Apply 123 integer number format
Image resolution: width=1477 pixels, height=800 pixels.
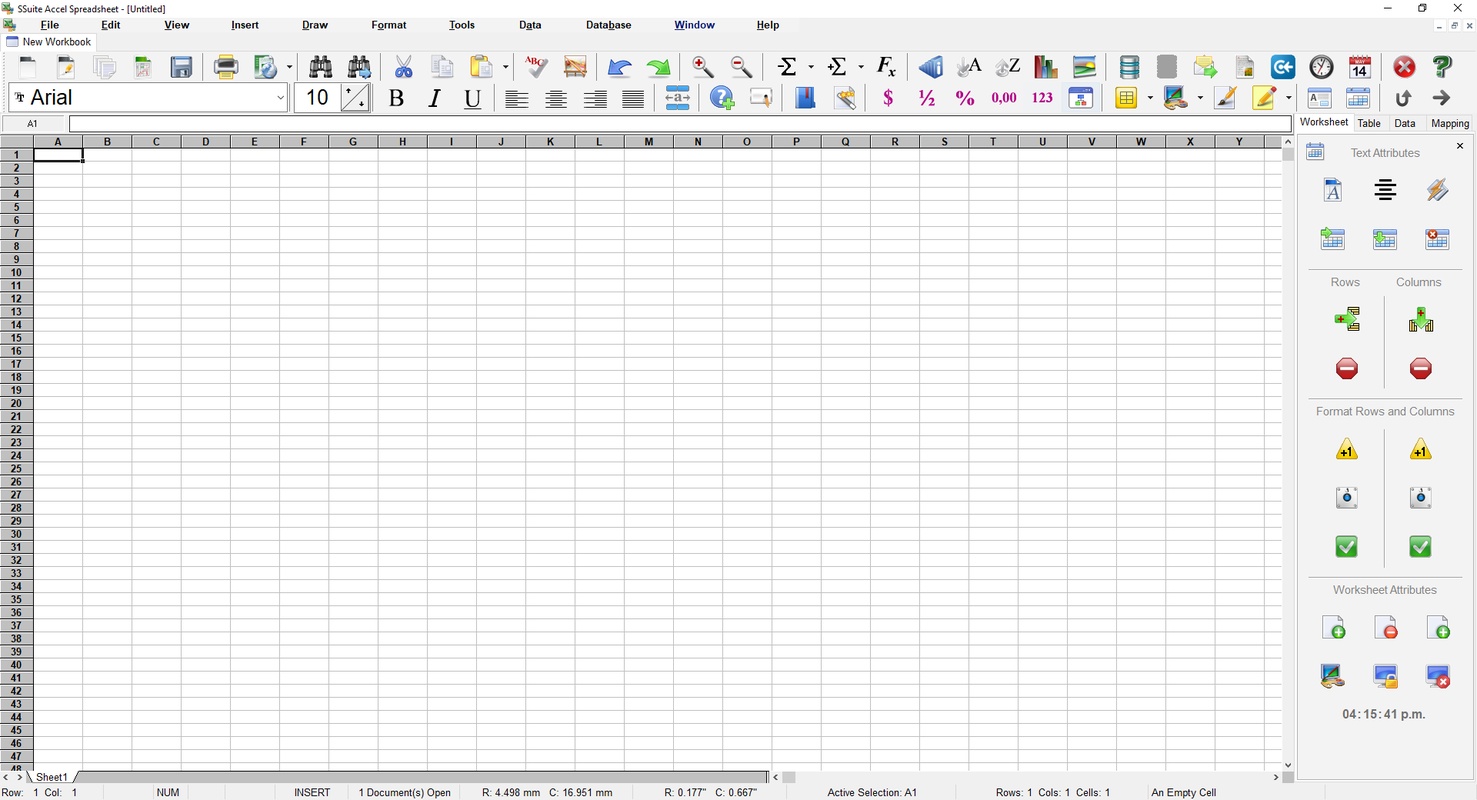coord(1042,98)
